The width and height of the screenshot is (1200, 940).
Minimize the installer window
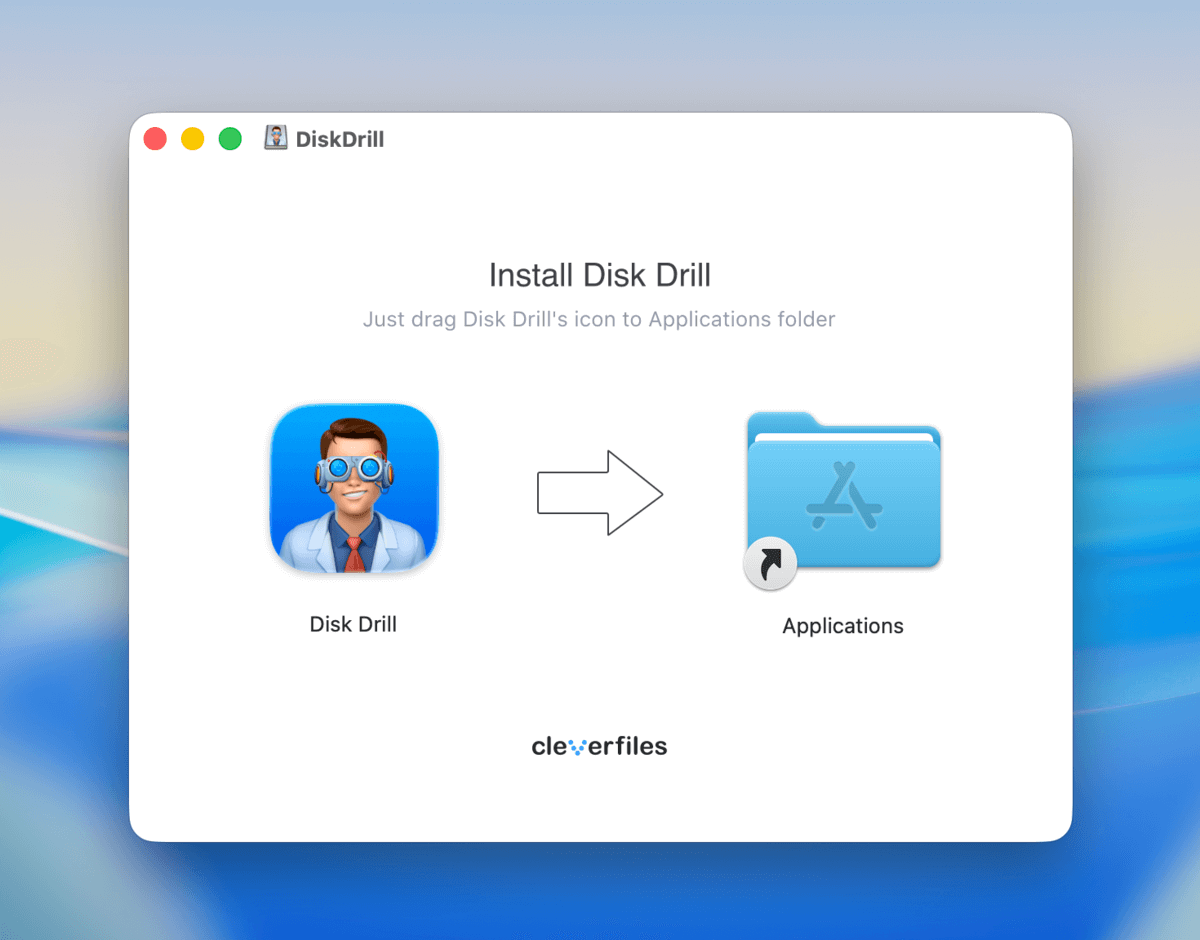(192, 138)
